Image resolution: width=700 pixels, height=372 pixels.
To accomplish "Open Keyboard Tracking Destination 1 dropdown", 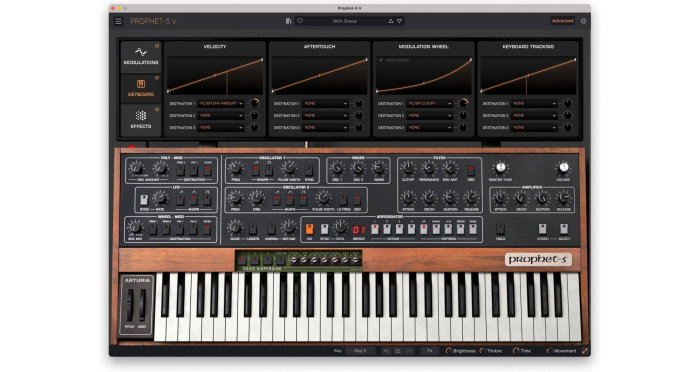I will pyautogui.click(x=534, y=104).
